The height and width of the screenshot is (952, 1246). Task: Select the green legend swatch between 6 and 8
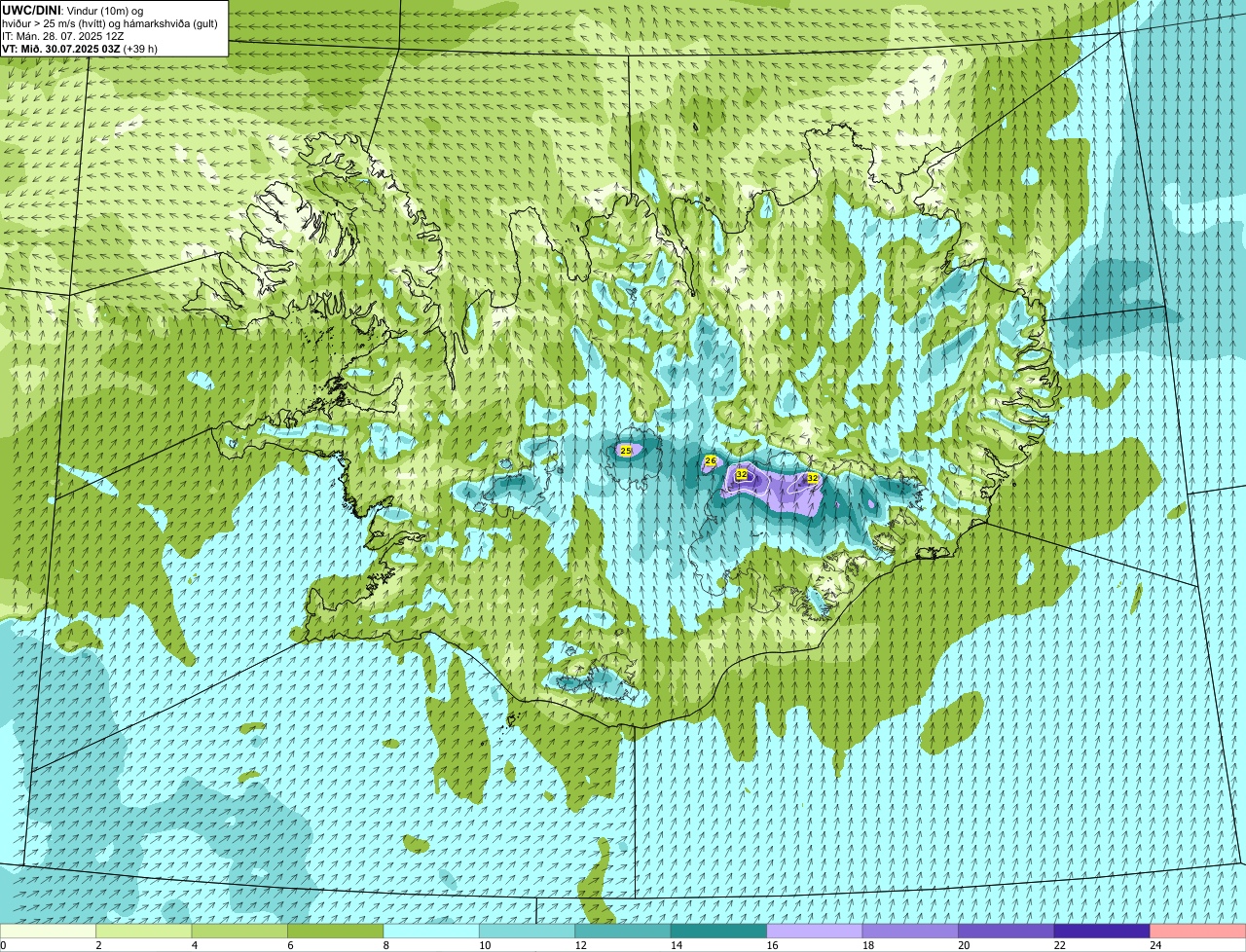click(336, 931)
